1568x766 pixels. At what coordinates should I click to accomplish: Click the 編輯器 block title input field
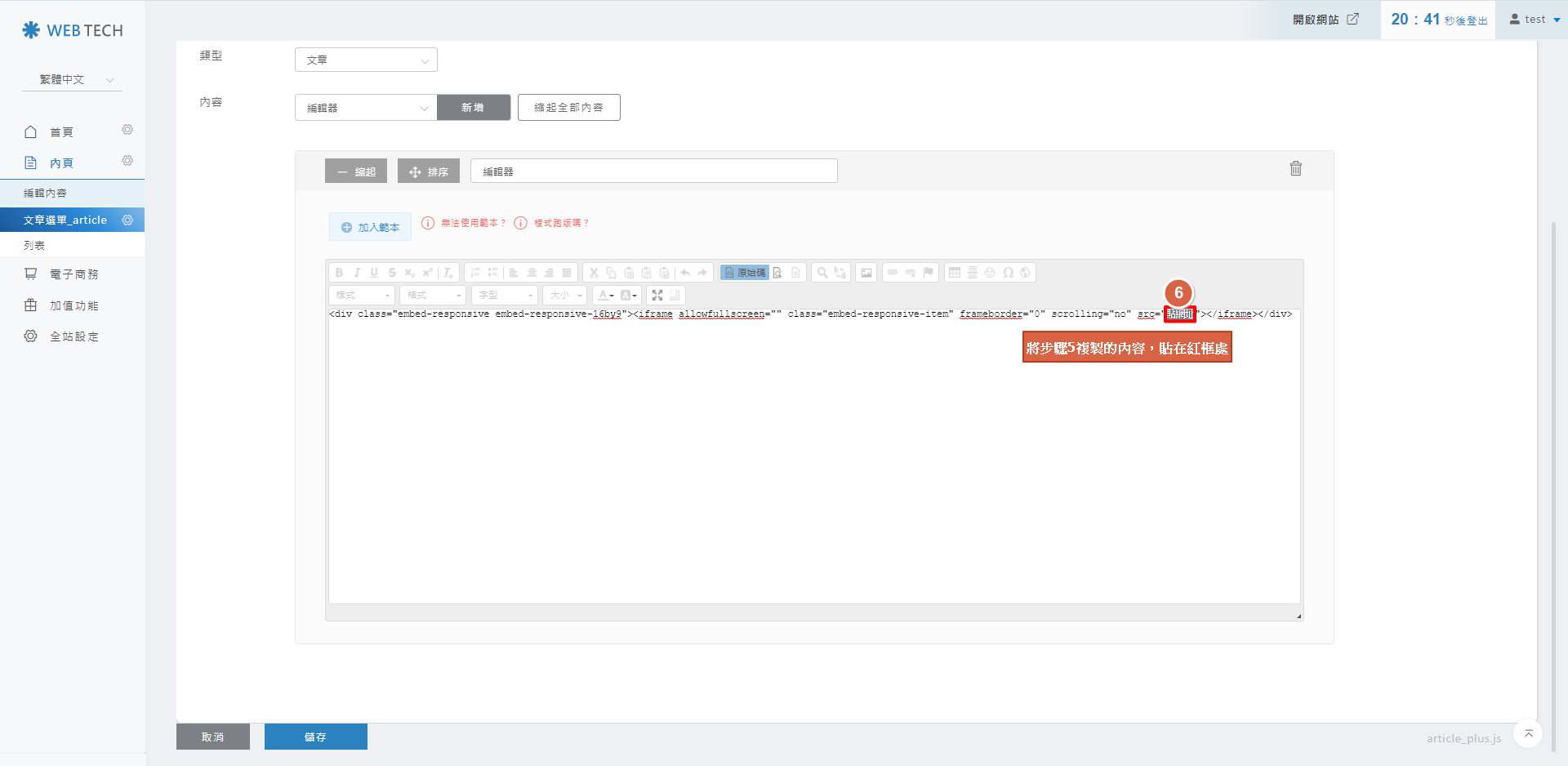point(653,171)
